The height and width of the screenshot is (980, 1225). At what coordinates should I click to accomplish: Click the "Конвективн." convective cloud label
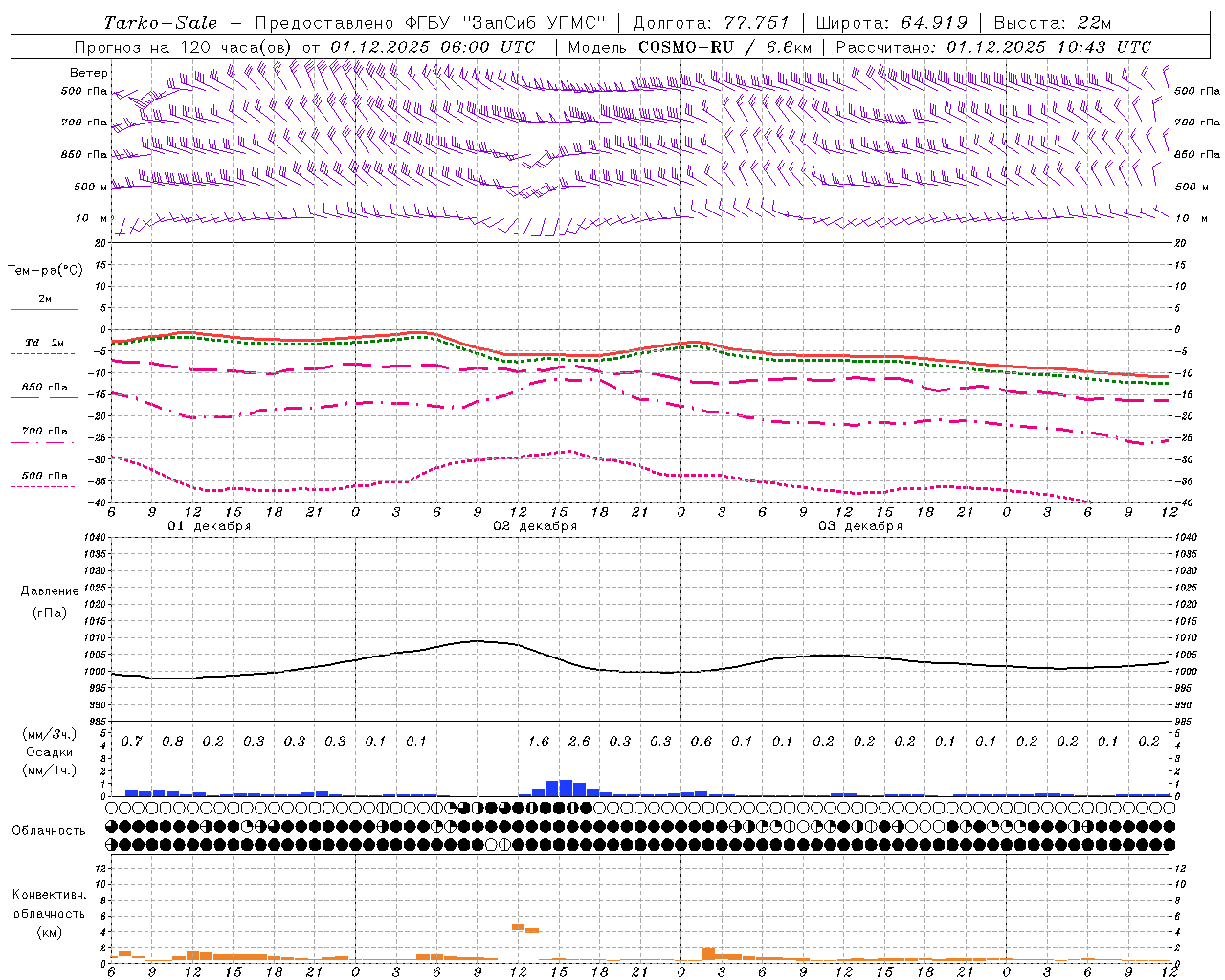(50, 895)
